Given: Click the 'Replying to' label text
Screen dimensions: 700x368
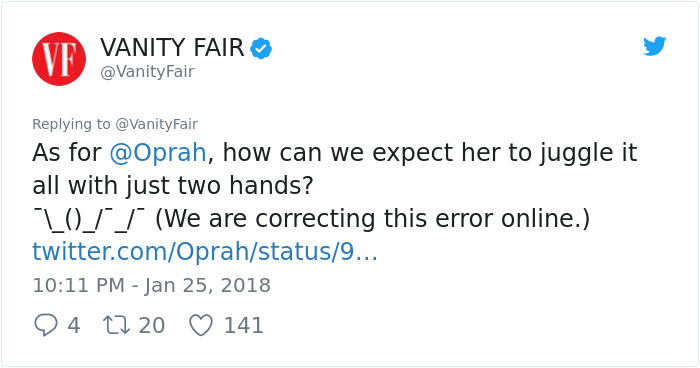Looking at the screenshot, I should tap(71, 124).
